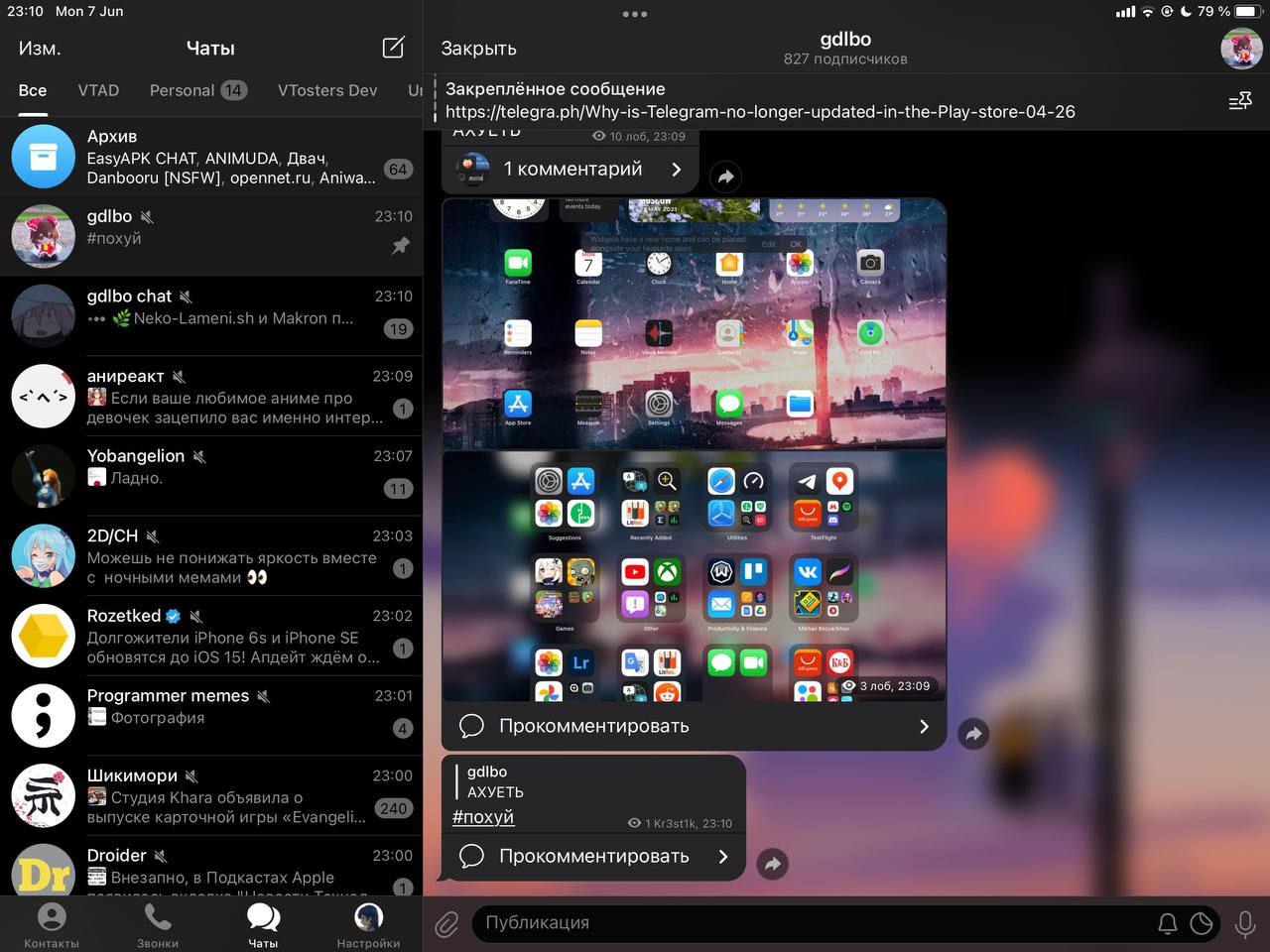Tap Прокомментировать under the #похуй post
Image resolution: width=1270 pixels, height=952 pixels.
[x=594, y=856]
